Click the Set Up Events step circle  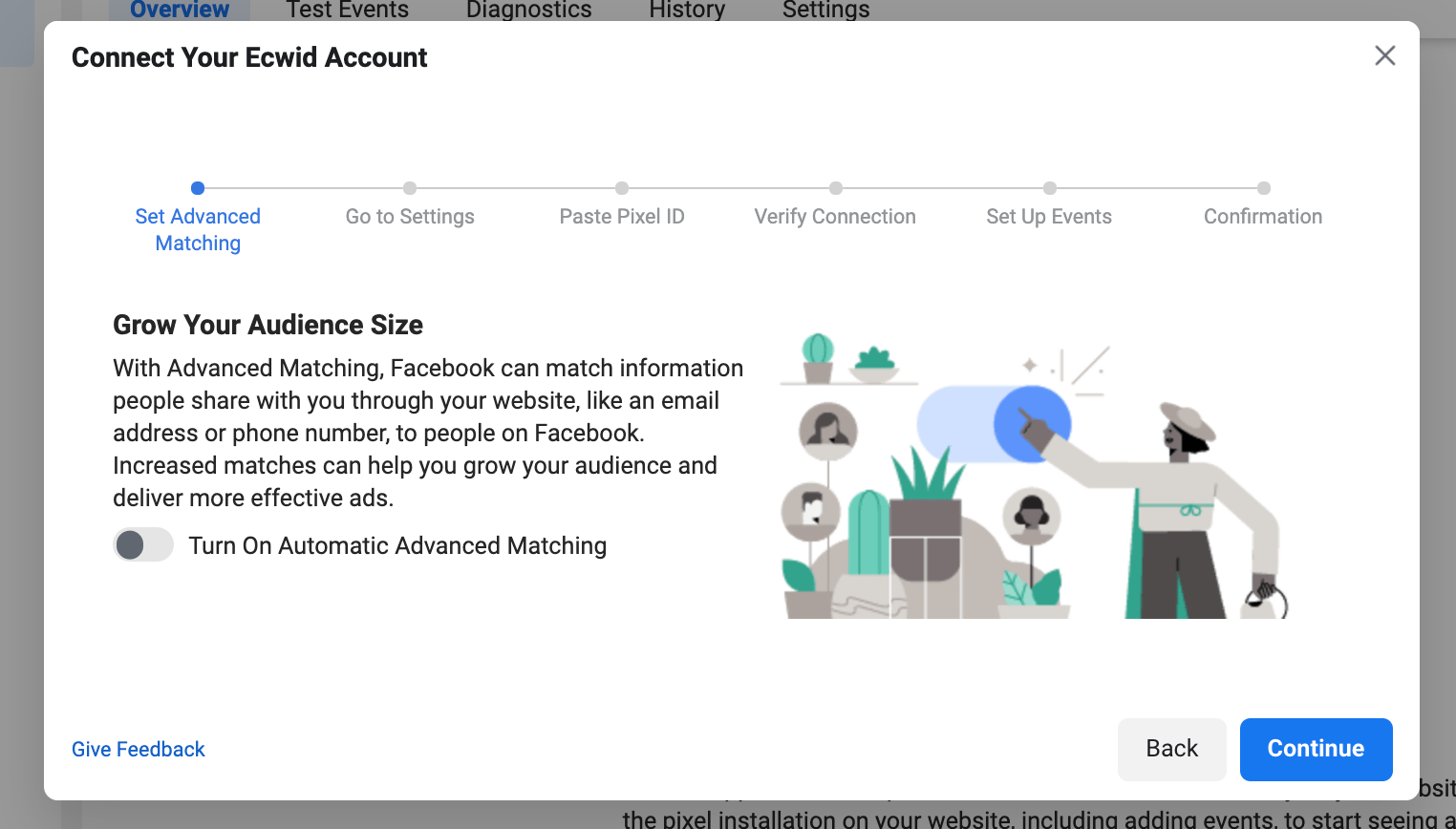(x=1050, y=188)
